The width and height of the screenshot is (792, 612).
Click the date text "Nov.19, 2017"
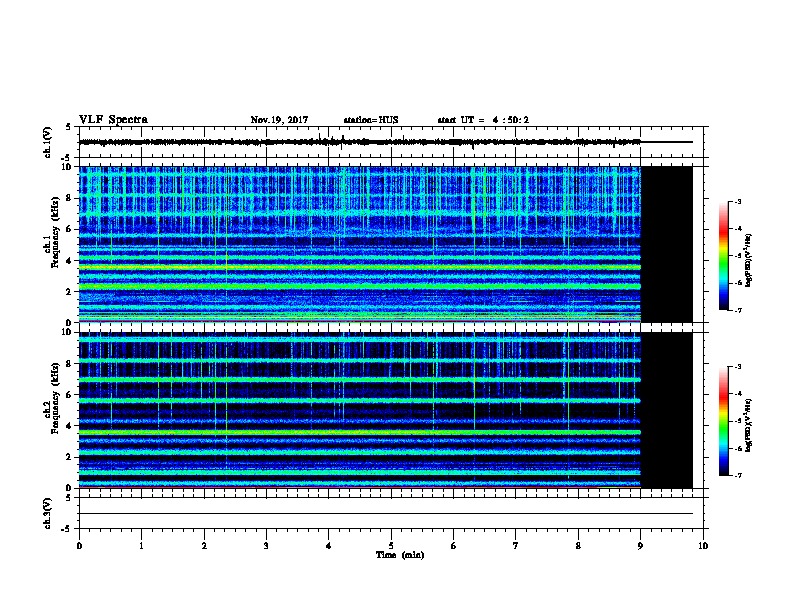[279, 120]
